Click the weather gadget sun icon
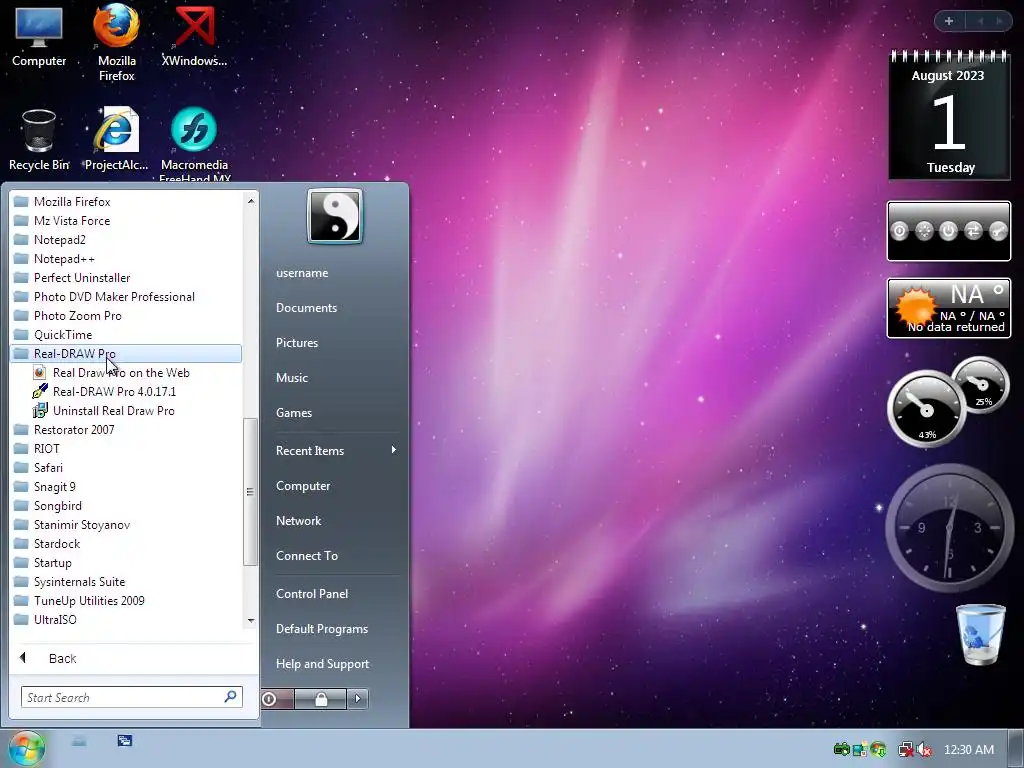 (915, 306)
